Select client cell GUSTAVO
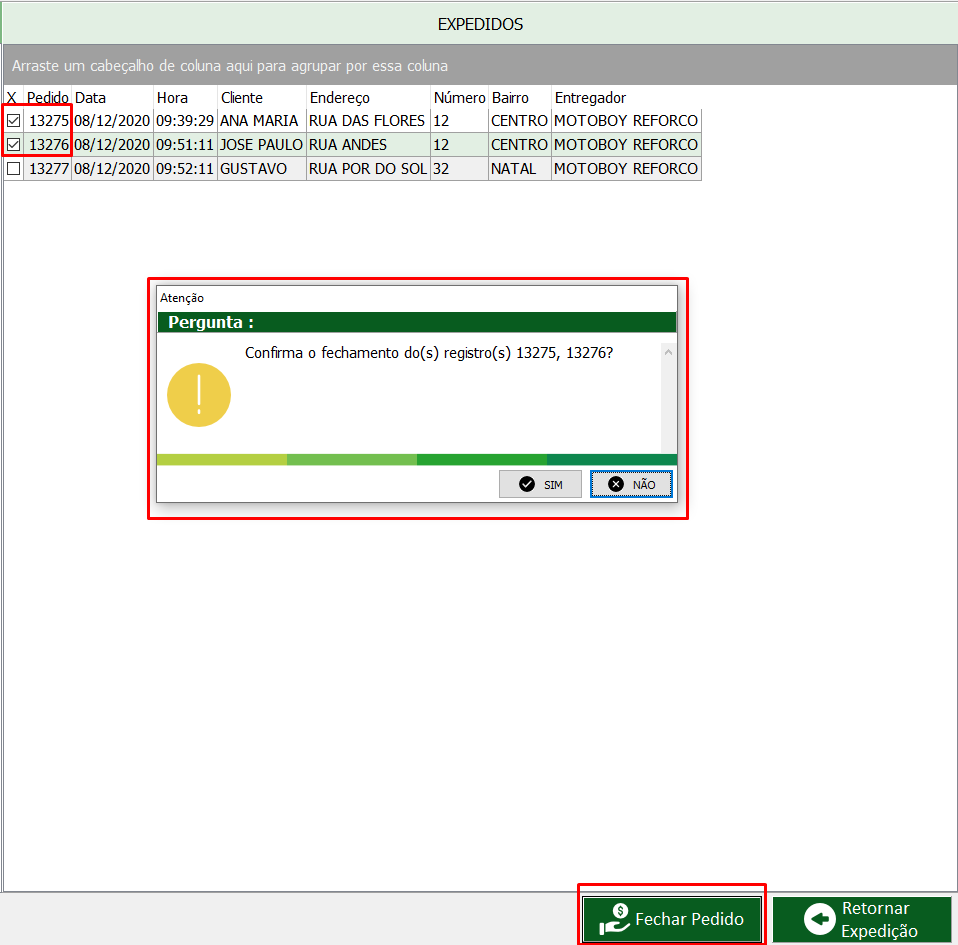Viewport: 958px width, 945px height. click(x=261, y=169)
